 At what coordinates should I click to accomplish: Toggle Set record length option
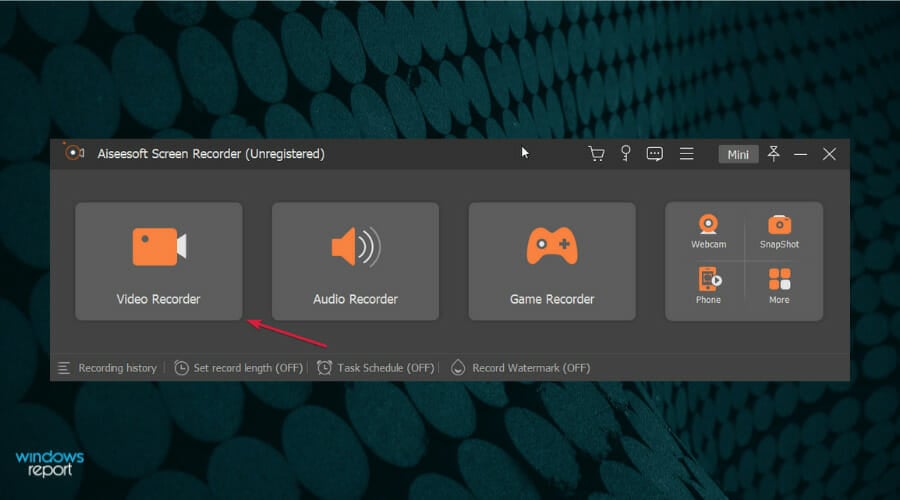click(238, 368)
